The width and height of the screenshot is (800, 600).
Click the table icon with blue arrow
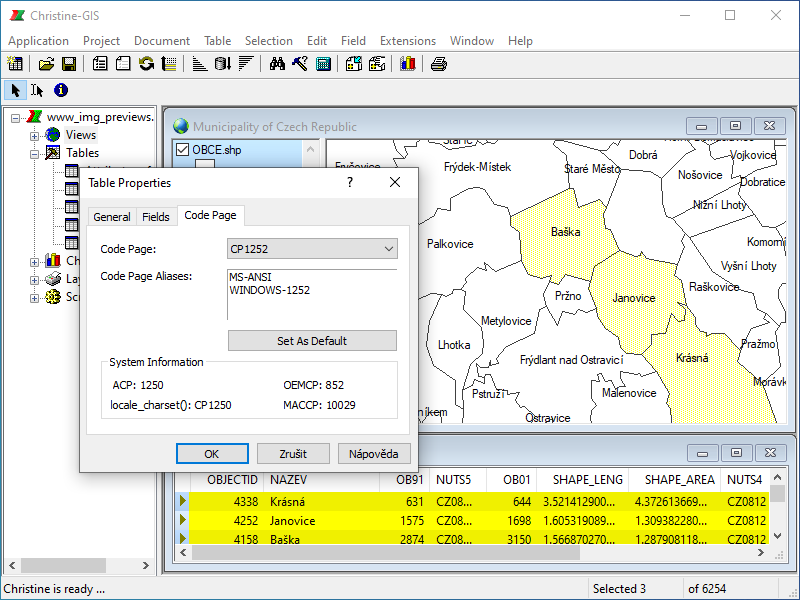(354, 64)
